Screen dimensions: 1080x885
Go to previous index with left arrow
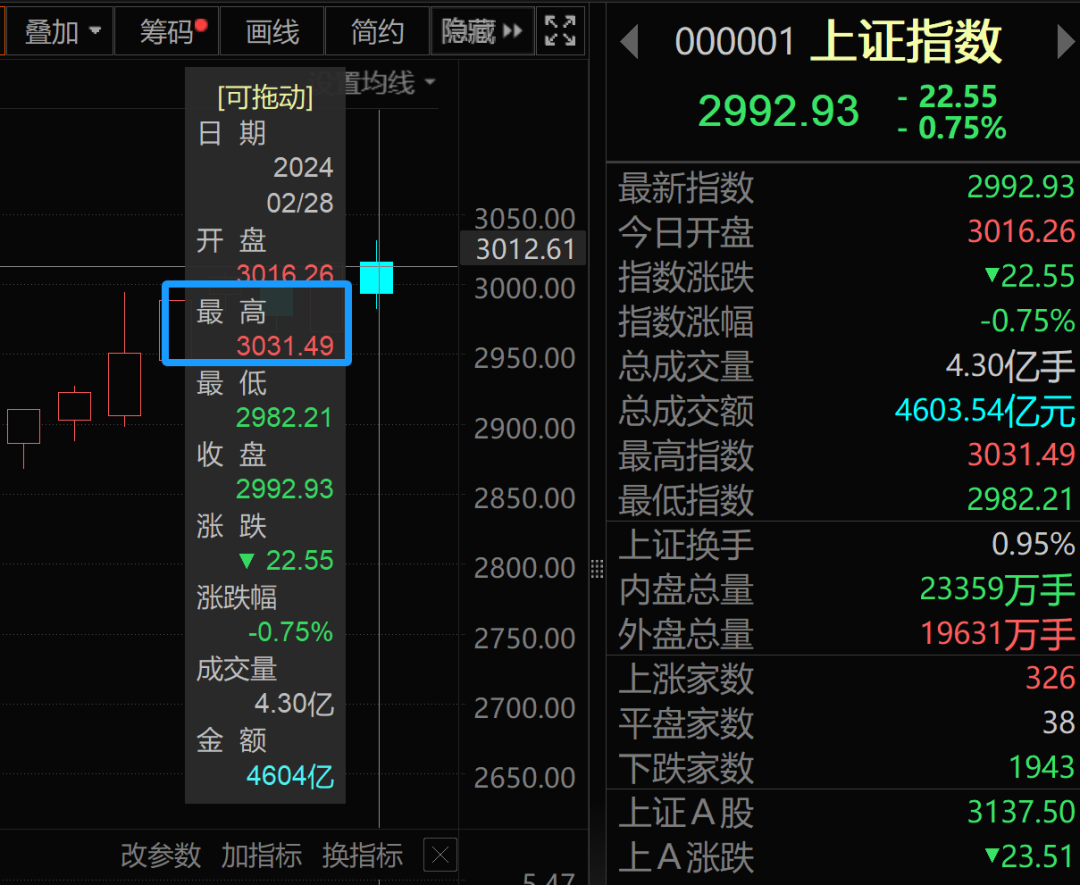[x=629, y=42]
